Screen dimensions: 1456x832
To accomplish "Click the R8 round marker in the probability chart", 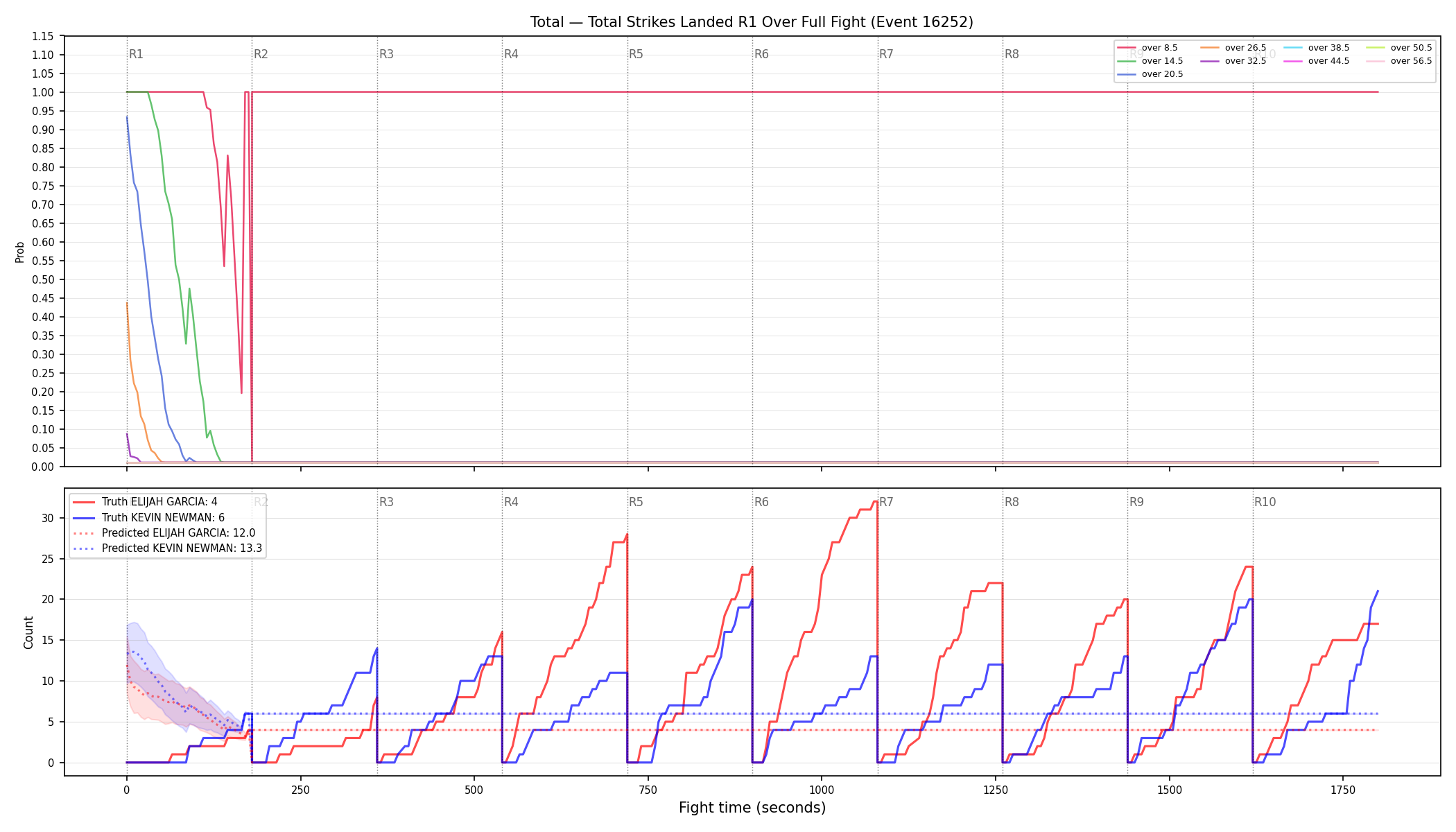I will (x=1012, y=54).
